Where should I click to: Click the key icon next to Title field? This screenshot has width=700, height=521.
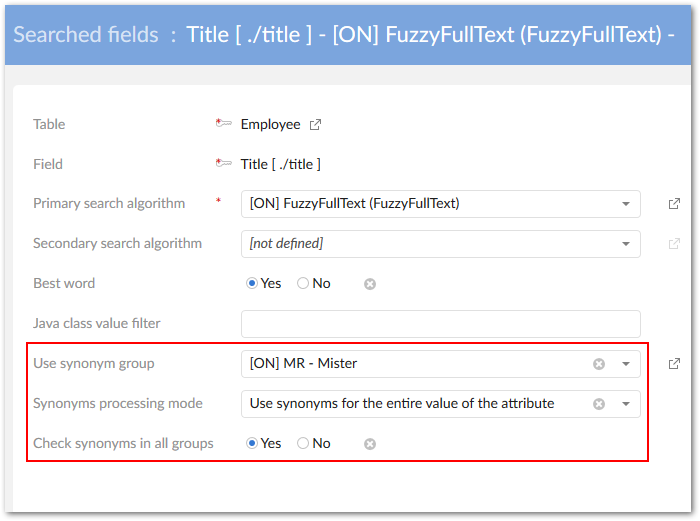point(224,164)
